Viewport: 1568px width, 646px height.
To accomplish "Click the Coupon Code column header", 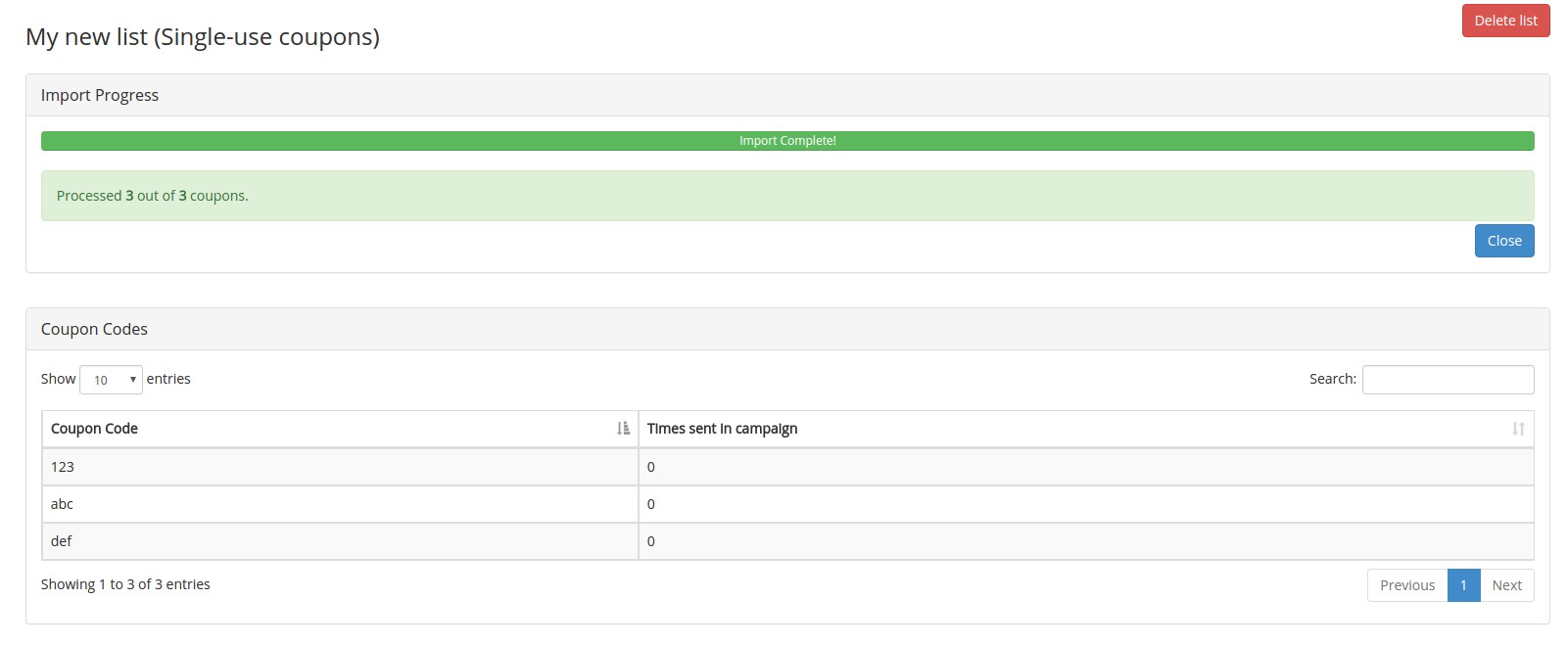I will pos(340,429).
